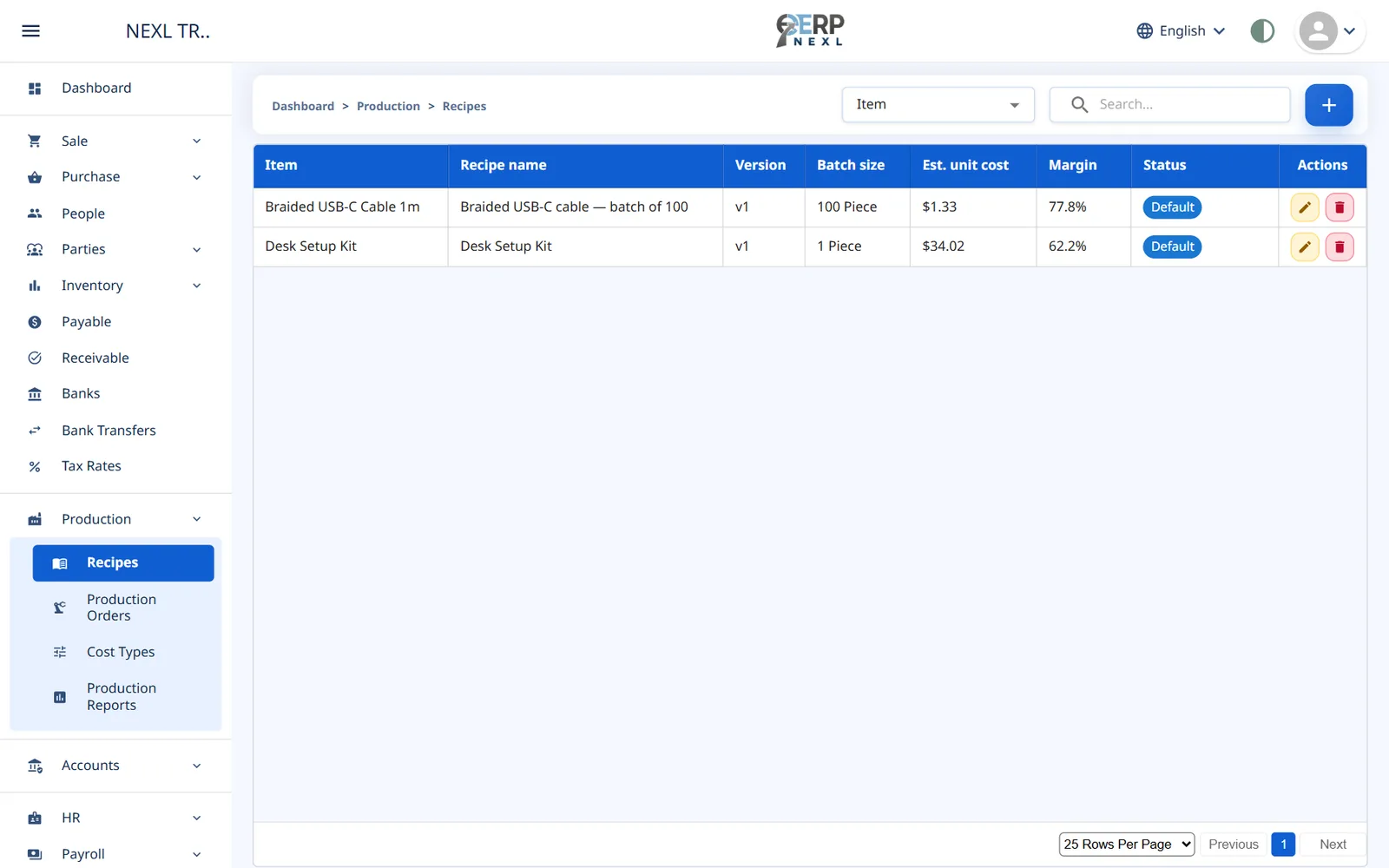
Task: Expand the Sale menu chevron
Action: pos(197,141)
